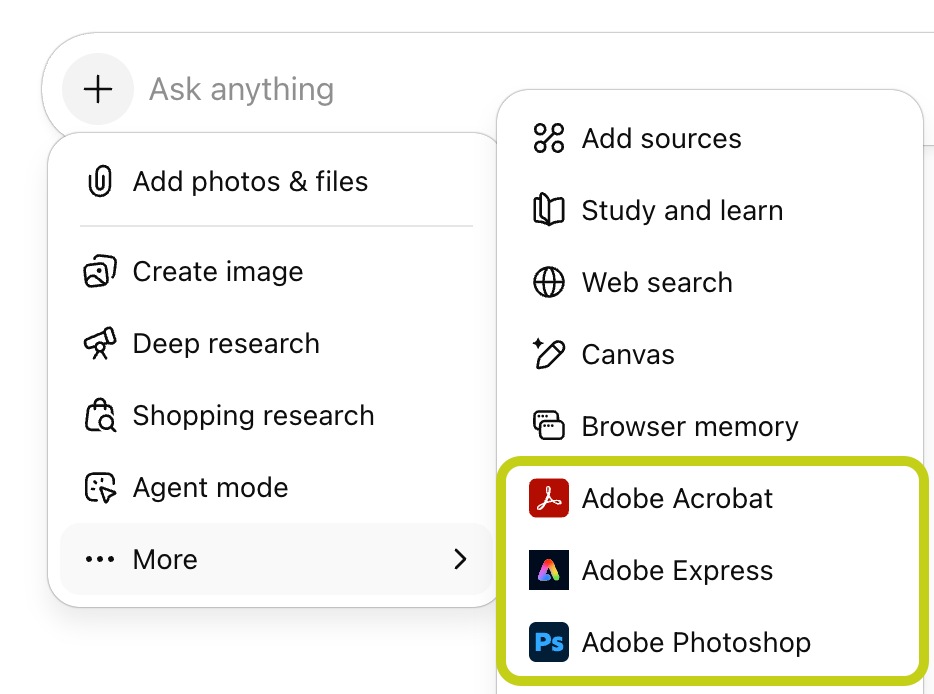The height and width of the screenshot is (694, 934).
Task: Select the Adobe Express icon
Action: point(547,570)
